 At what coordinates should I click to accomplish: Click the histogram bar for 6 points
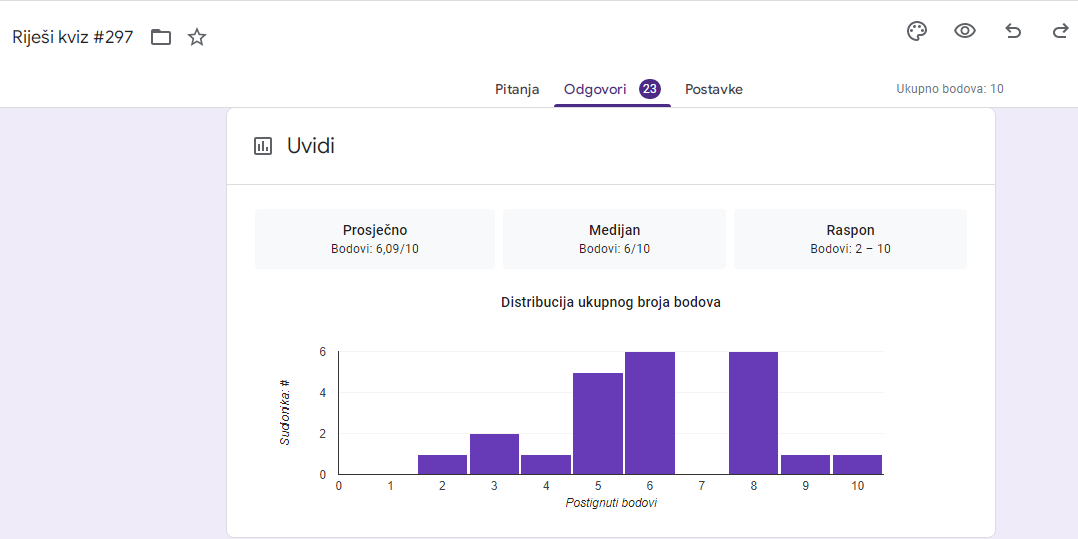(x=650, y=413)
